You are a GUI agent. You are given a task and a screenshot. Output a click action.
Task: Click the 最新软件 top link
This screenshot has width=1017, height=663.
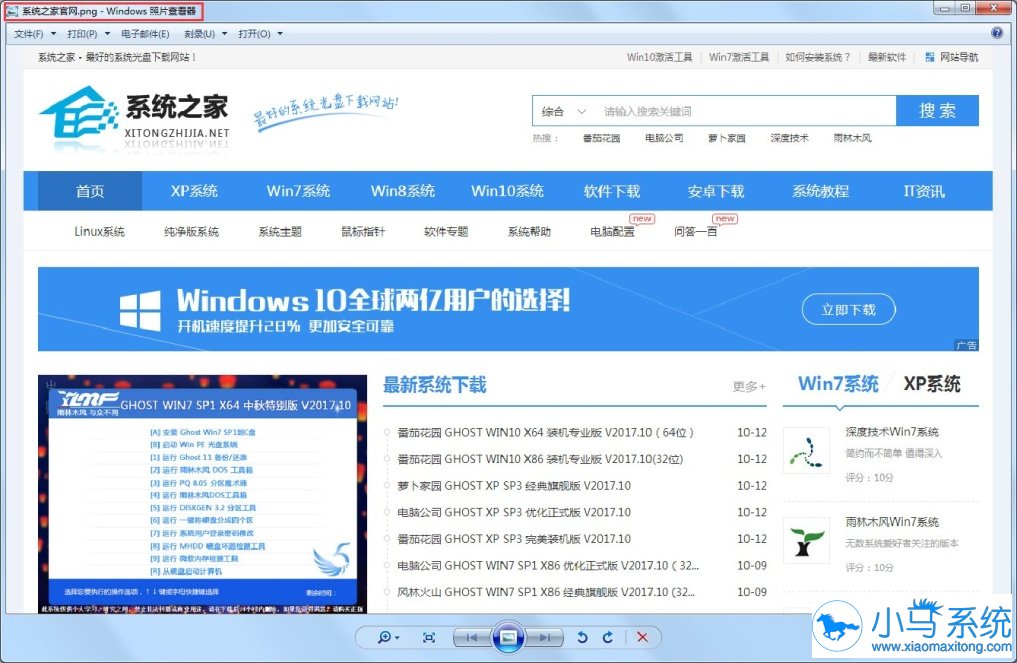(887, 57)
